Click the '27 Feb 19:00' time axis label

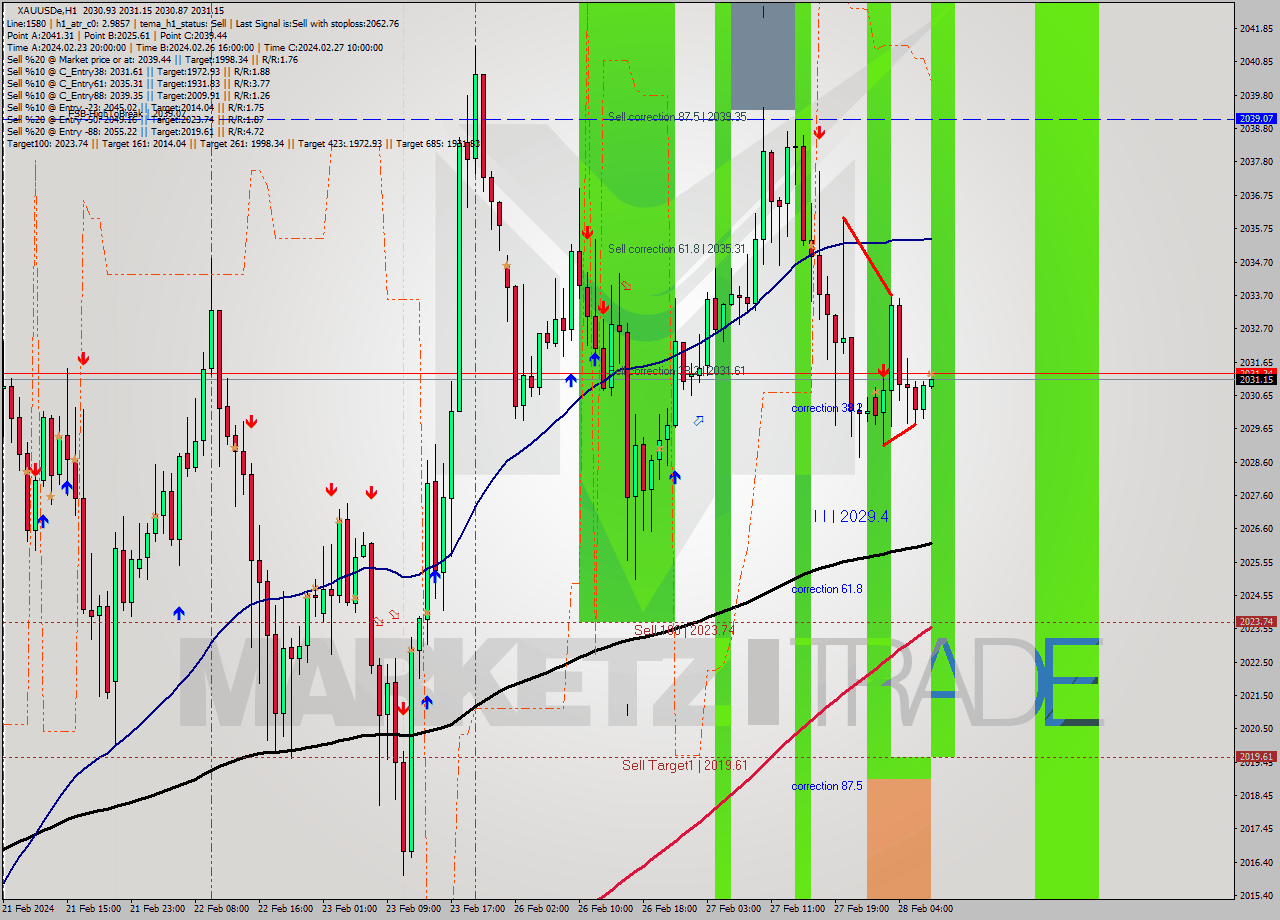pos(861,909)
